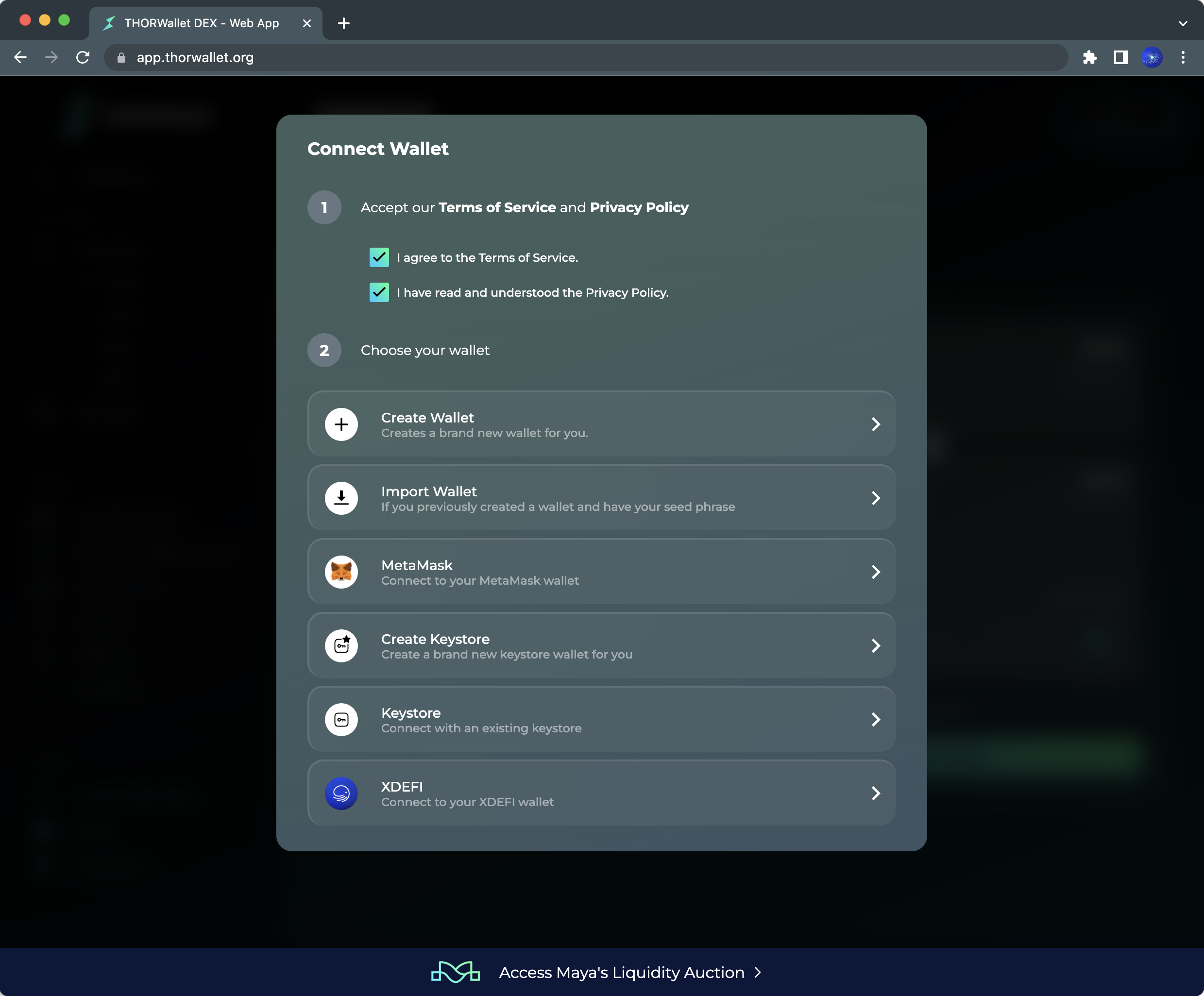The height and width of the screenshot is (996, 1204).
Task: Click 'Creates a brand new wallet for you.' text
Action: (x=485, y=433)
